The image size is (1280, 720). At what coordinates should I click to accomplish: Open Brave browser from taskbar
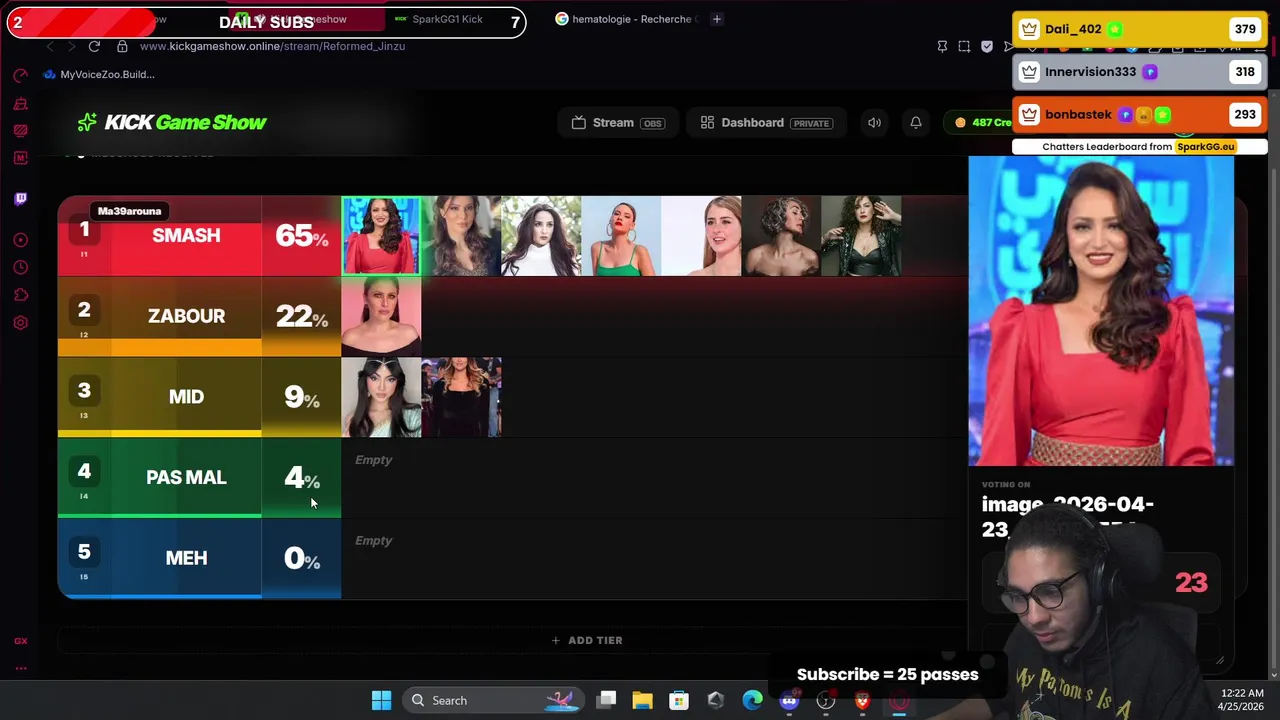862,700
